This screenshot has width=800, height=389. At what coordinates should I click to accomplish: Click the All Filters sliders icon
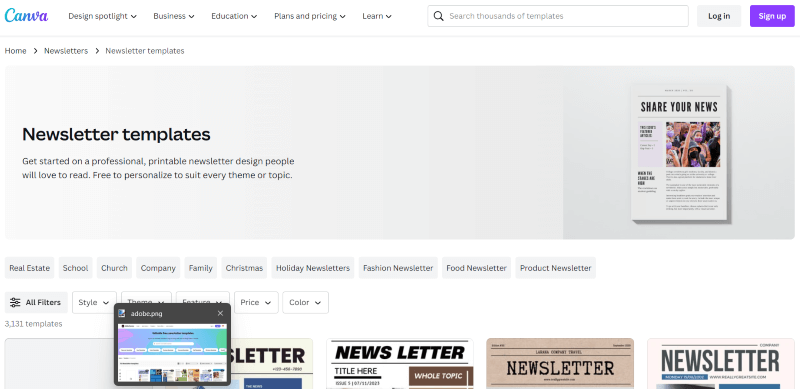coord(15,302)
